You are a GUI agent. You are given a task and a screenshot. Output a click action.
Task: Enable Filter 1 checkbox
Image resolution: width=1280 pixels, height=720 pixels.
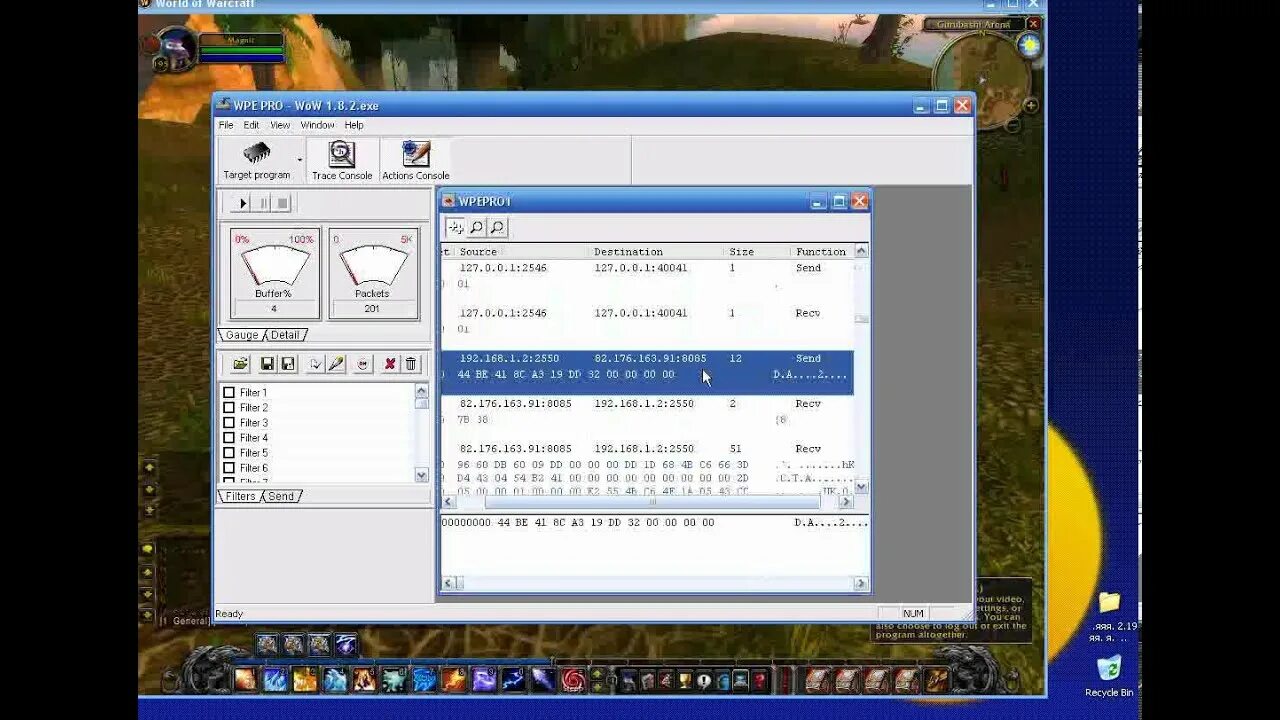[x=229, y=393]
